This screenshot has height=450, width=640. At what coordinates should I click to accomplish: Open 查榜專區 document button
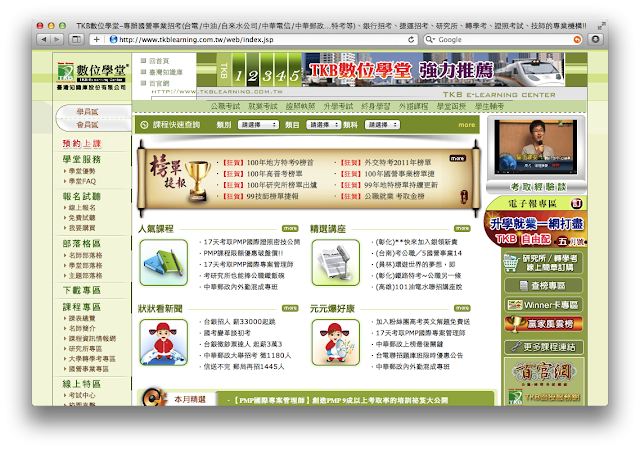coord(544,285)
